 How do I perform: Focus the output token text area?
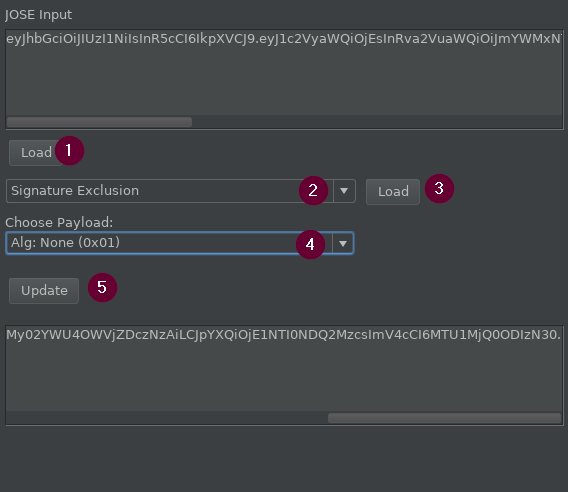tap(284, 368)
